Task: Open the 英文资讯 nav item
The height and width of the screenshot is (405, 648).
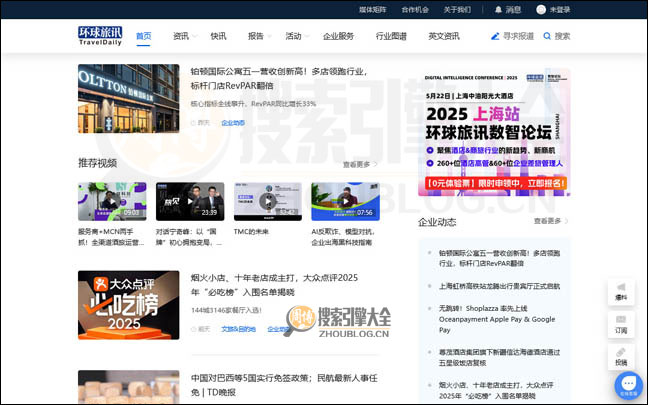Action: click(x=444, y=36)
